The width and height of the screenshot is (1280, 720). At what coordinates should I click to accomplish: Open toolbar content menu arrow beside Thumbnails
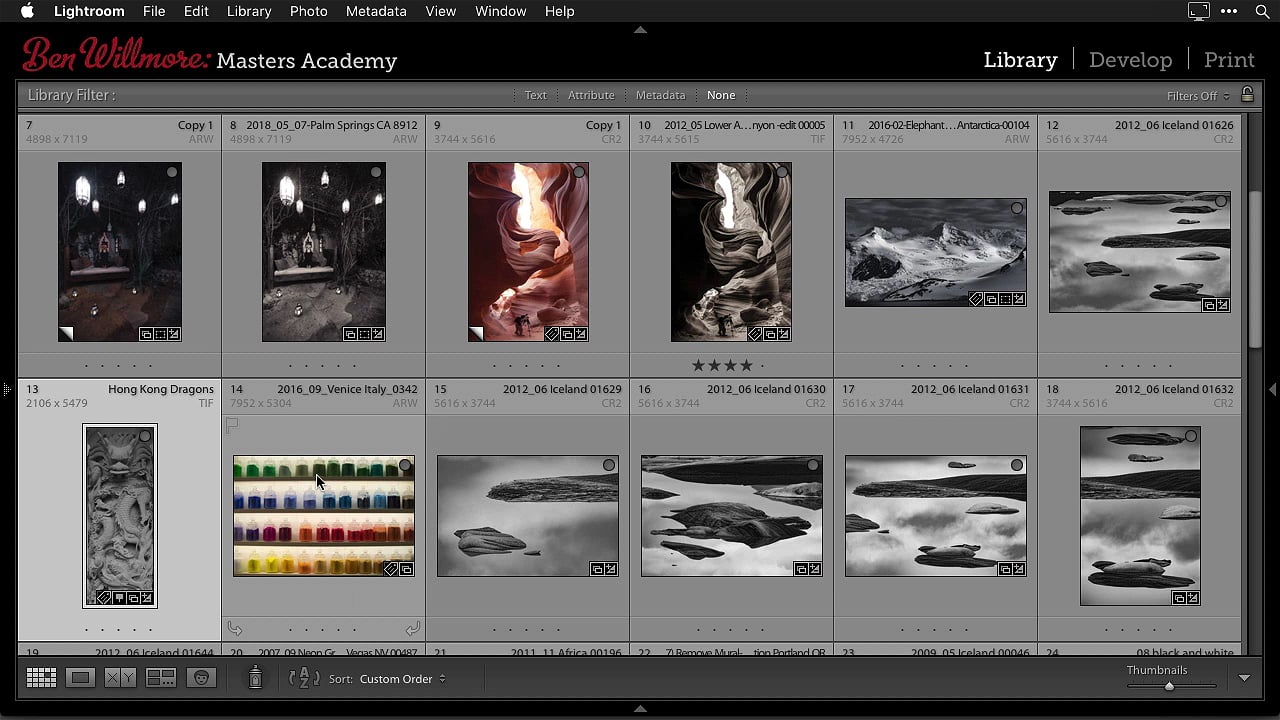[x=1244, y=678]
